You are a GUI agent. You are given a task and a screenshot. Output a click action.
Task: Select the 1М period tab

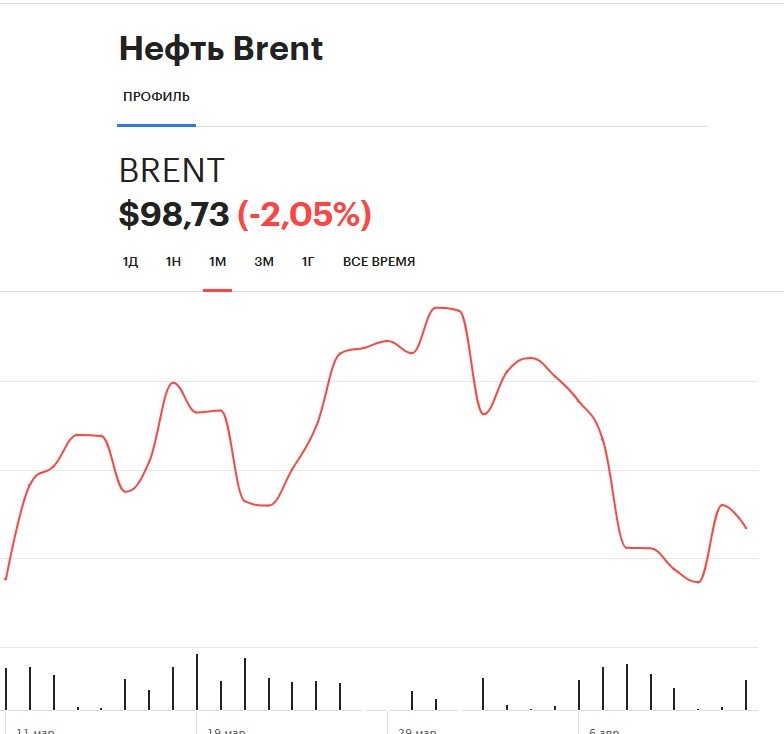pyautogui.click(x=218, y=262)
